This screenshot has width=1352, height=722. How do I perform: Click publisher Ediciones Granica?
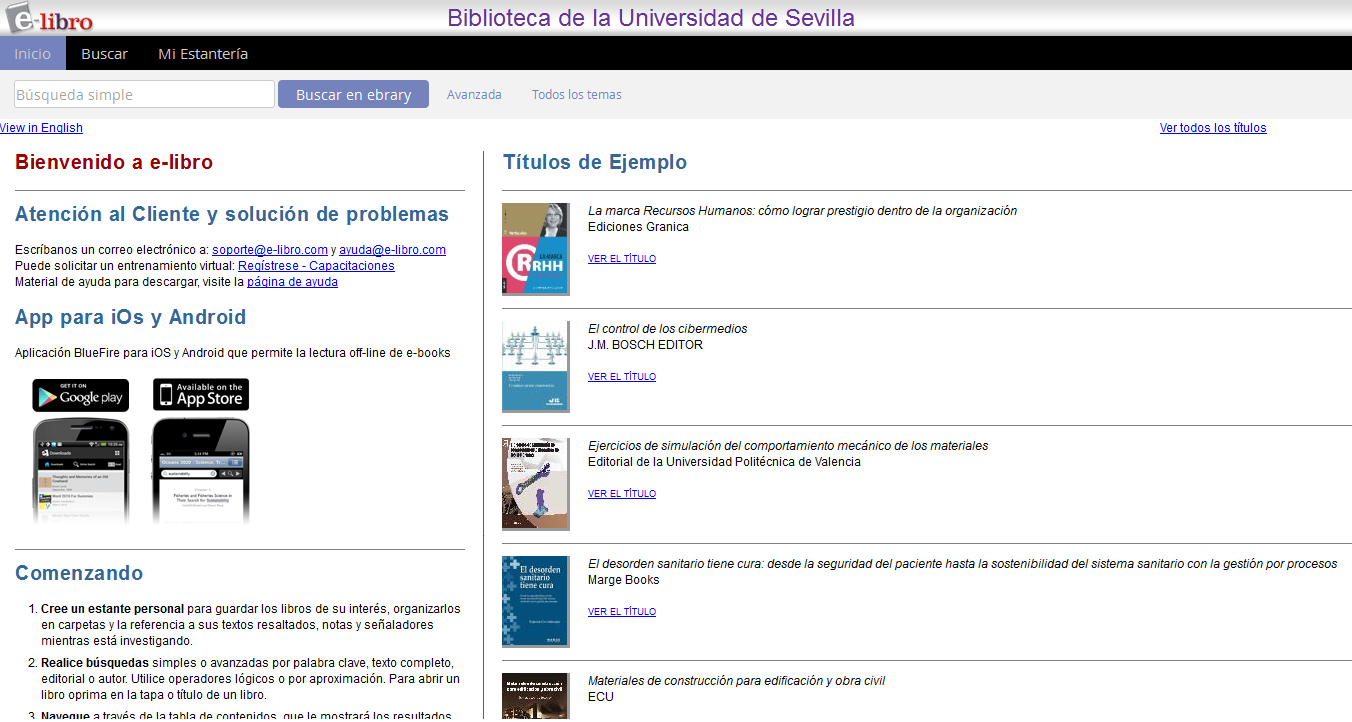pyautogui.click(x=638, y=227)
